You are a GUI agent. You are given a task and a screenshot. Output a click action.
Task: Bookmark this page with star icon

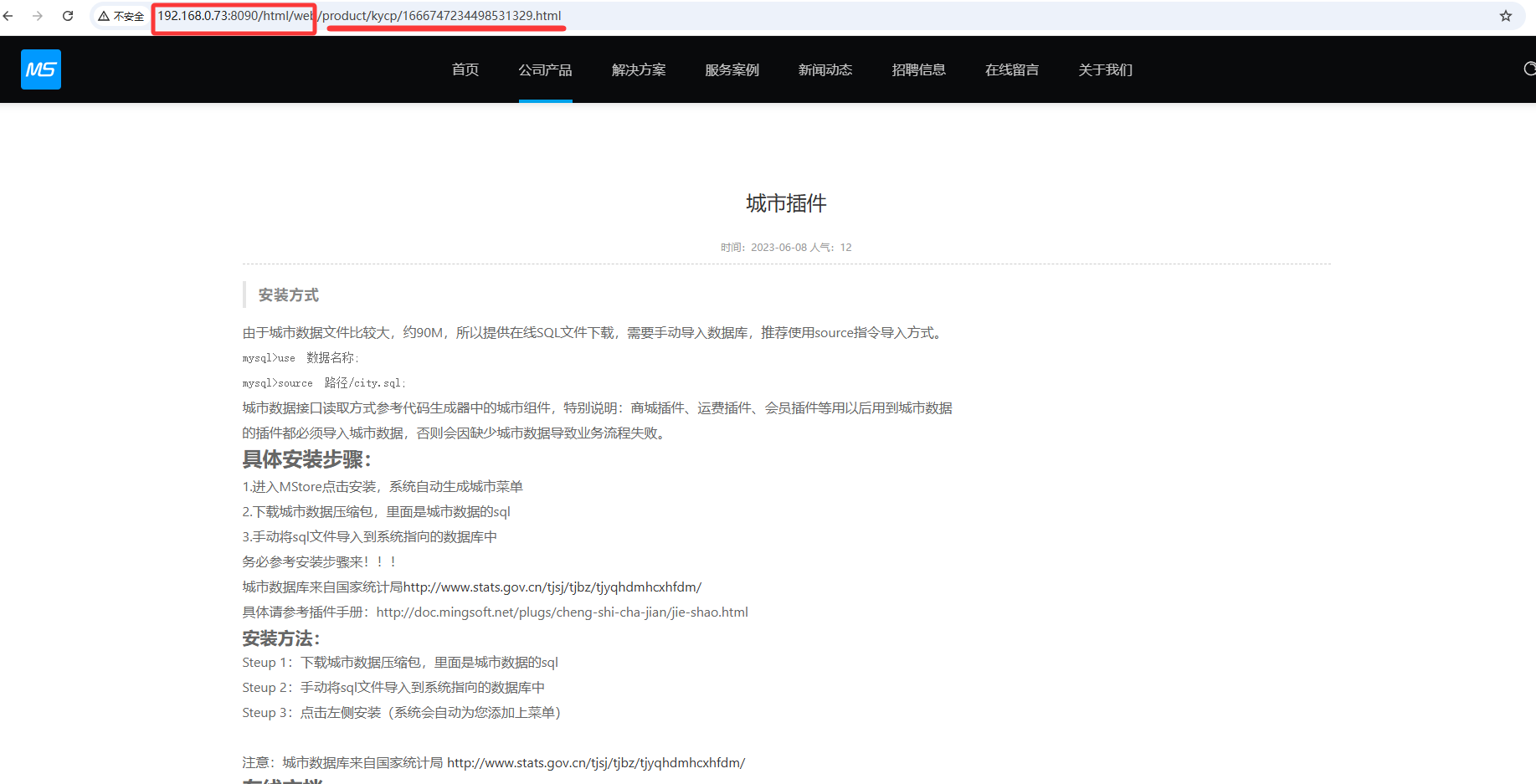(x=1505, y=16)
